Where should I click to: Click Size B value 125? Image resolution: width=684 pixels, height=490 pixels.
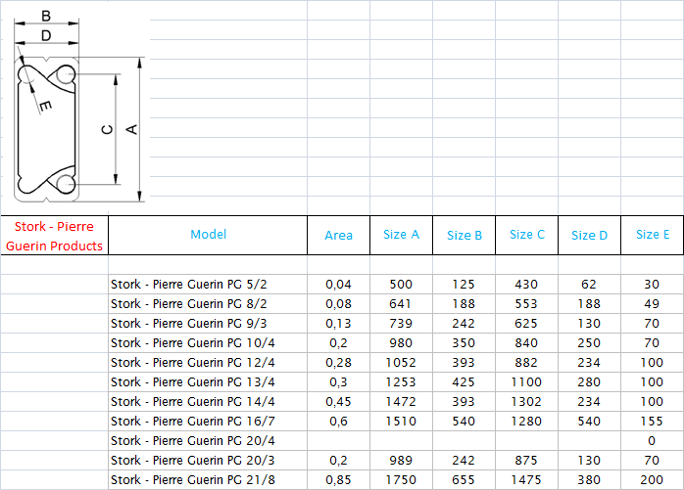point(463,284)
